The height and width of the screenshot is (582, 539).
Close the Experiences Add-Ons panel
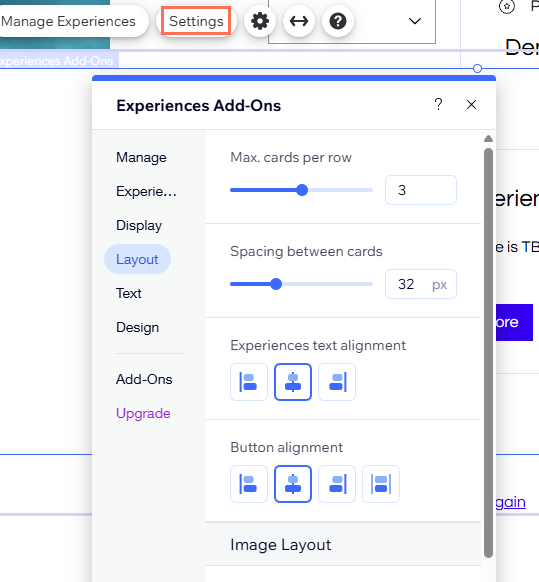471,105
